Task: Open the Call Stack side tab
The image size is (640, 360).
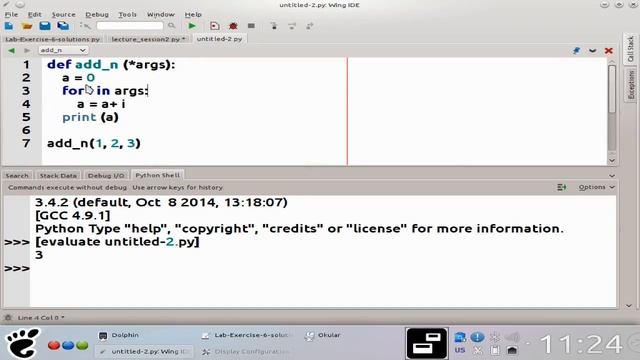Action: pos(631,49)
